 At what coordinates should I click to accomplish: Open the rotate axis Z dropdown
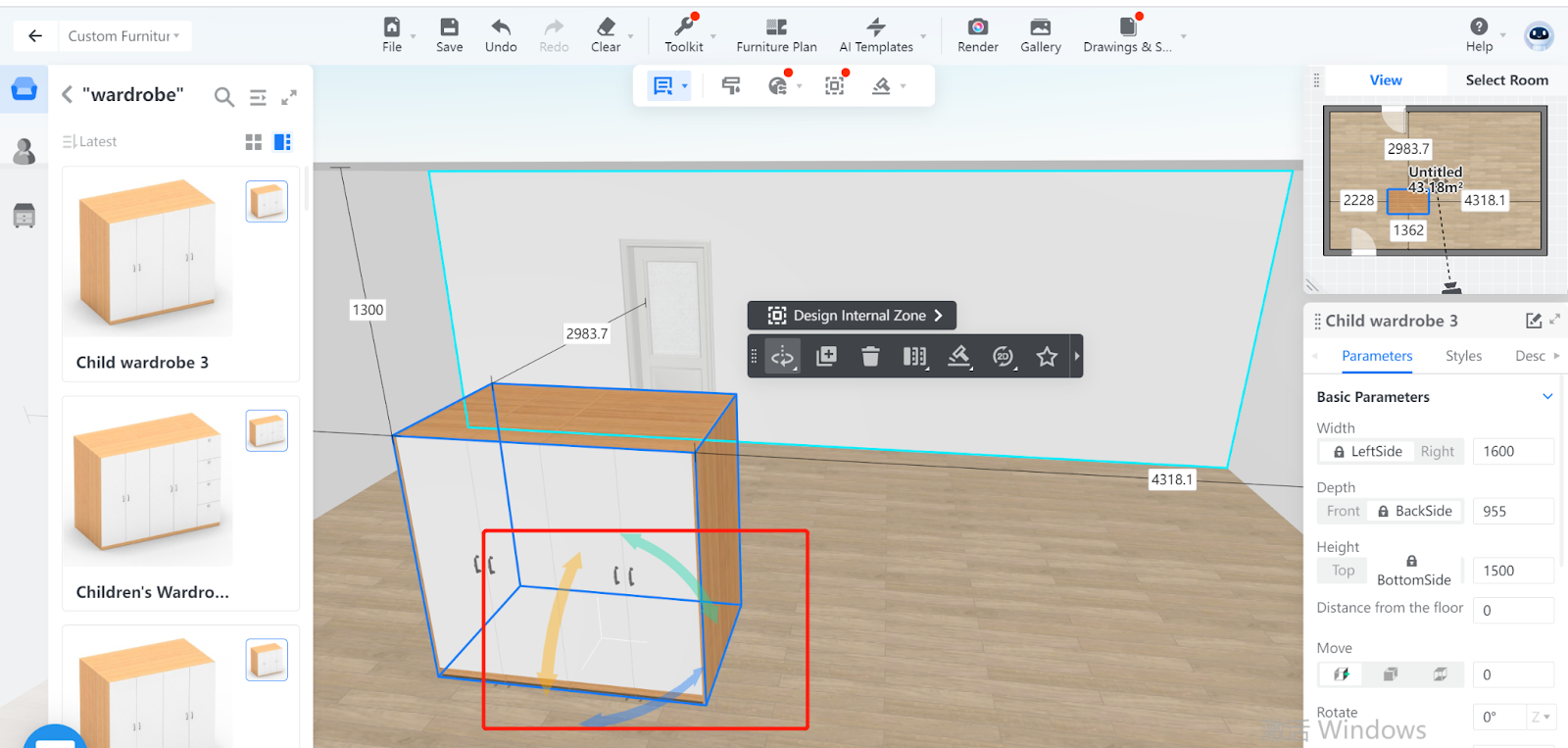click(x=1541, y=718)
